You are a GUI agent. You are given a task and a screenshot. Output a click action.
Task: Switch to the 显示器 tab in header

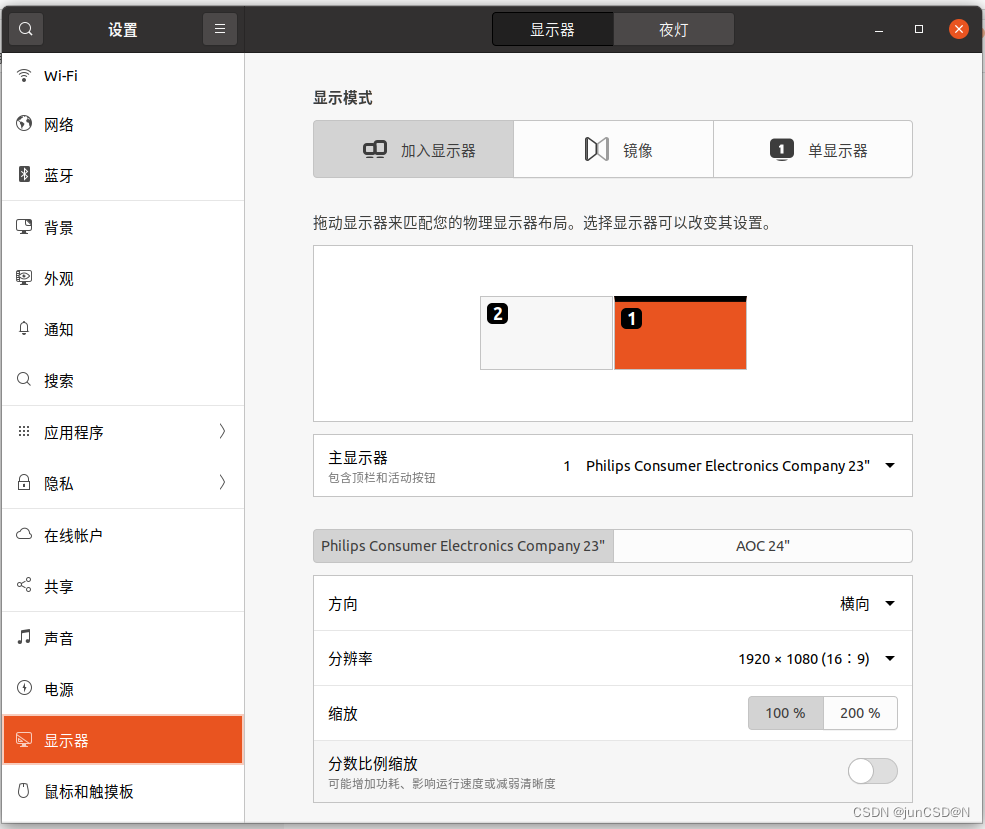[553, 30]
